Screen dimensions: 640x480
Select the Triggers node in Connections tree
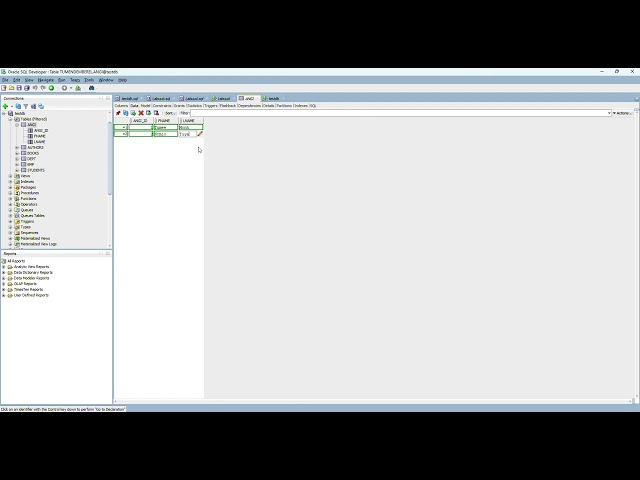(27, 221)
